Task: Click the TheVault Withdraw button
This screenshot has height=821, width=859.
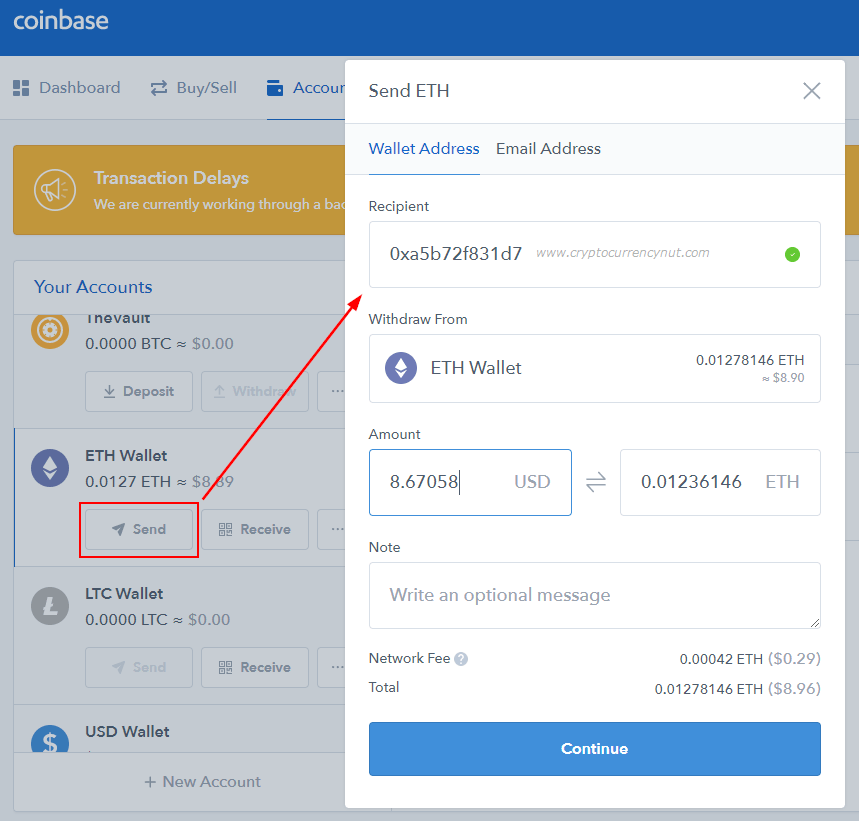Action: [x=255, y=391]
